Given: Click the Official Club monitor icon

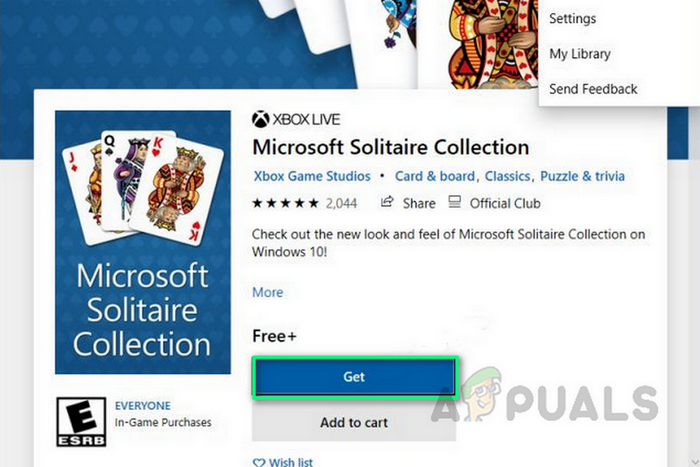Looking at the screenshot, I should pyautogui.click(x=454, y=202).
